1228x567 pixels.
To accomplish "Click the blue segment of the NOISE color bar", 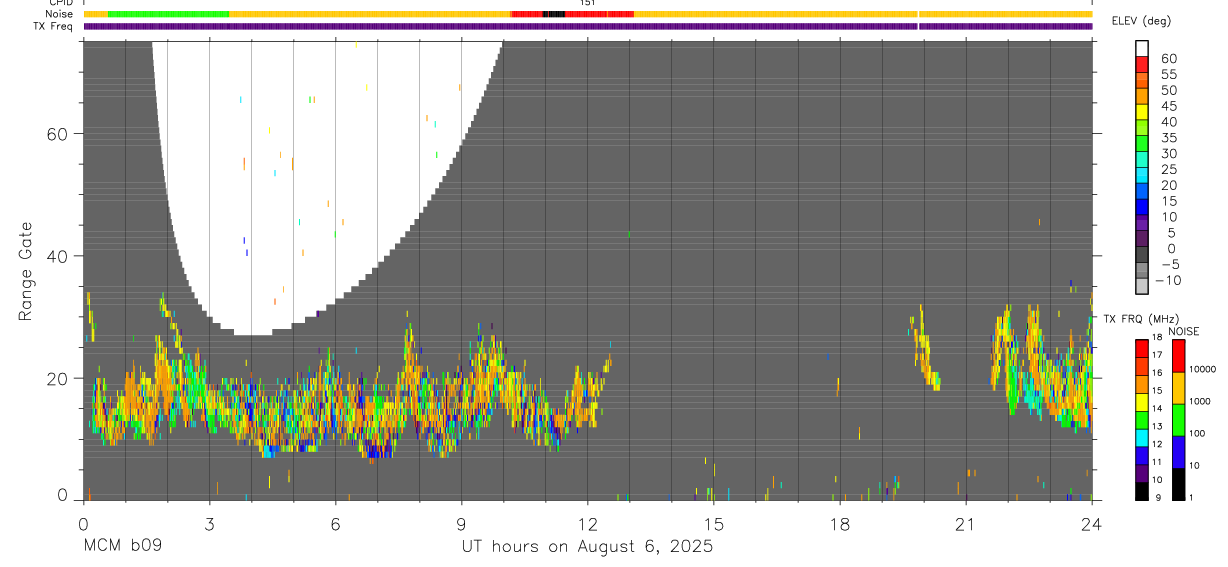I will (1178, 452).
